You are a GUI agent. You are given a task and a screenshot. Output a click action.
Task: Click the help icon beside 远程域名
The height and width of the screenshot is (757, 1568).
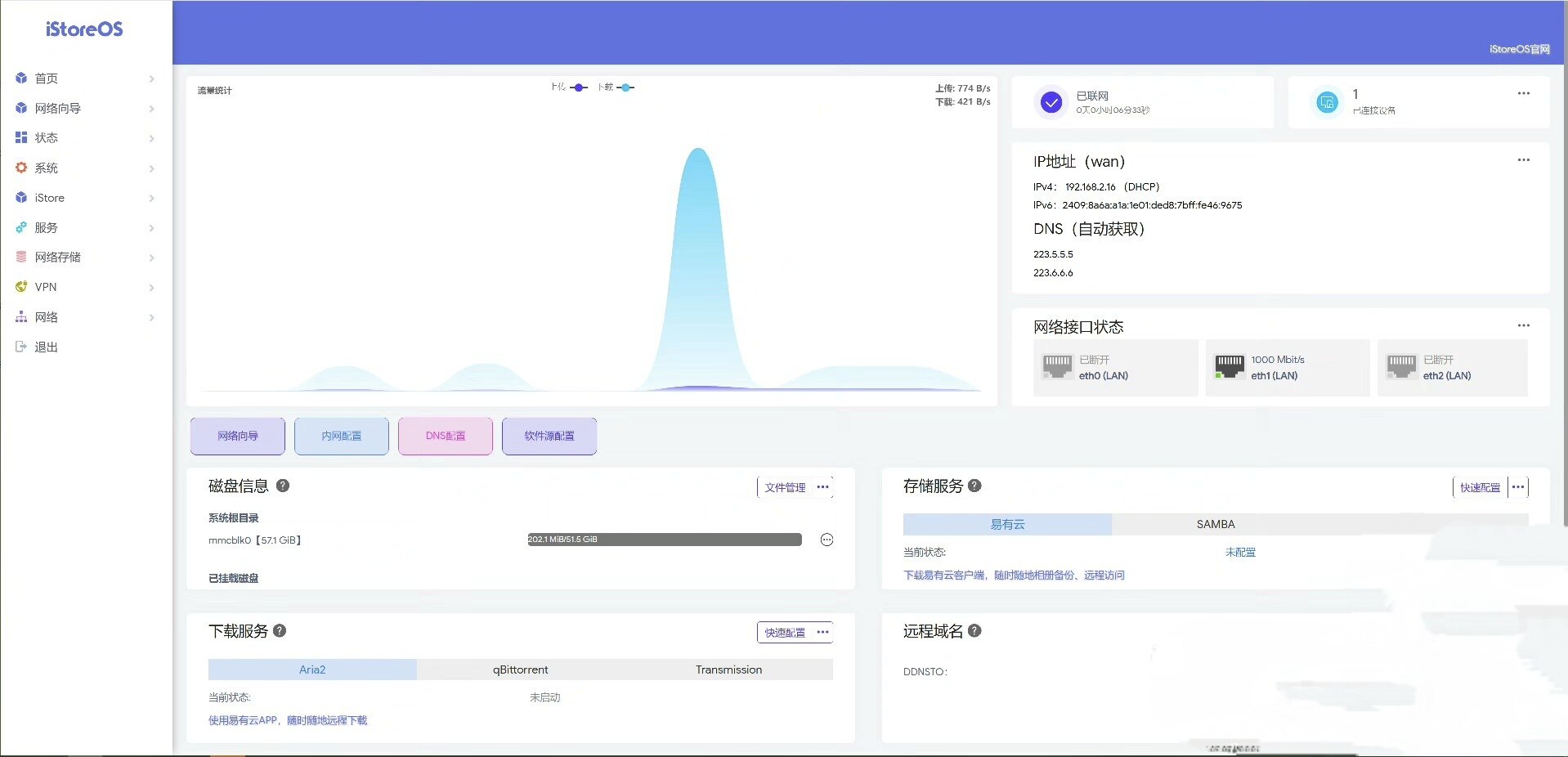[x=974, y=631]
